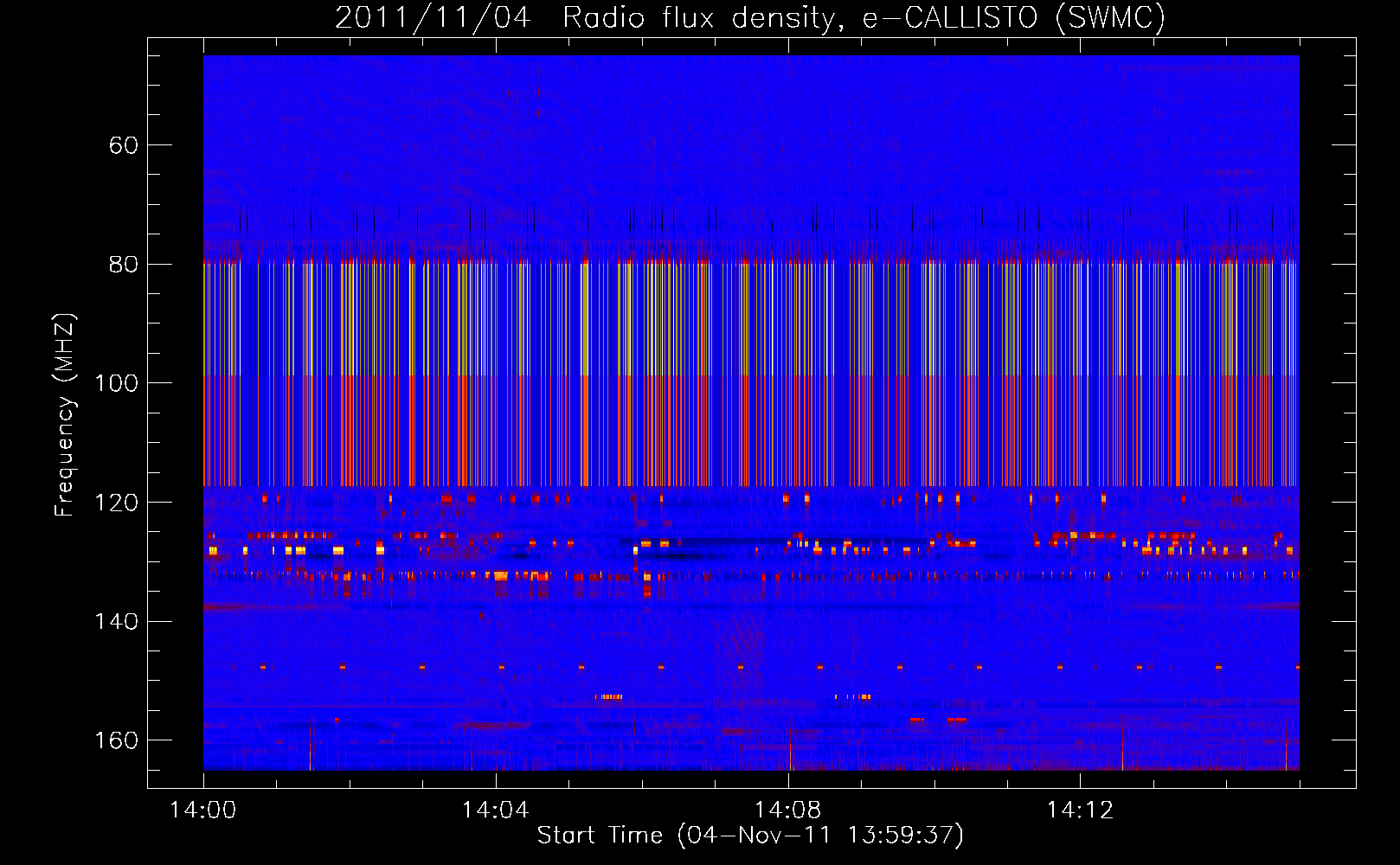Click the "Start Time (04-Nov-11 13:59:37)" axis label
1400x865 pixels.
click(x=750, y=836)
